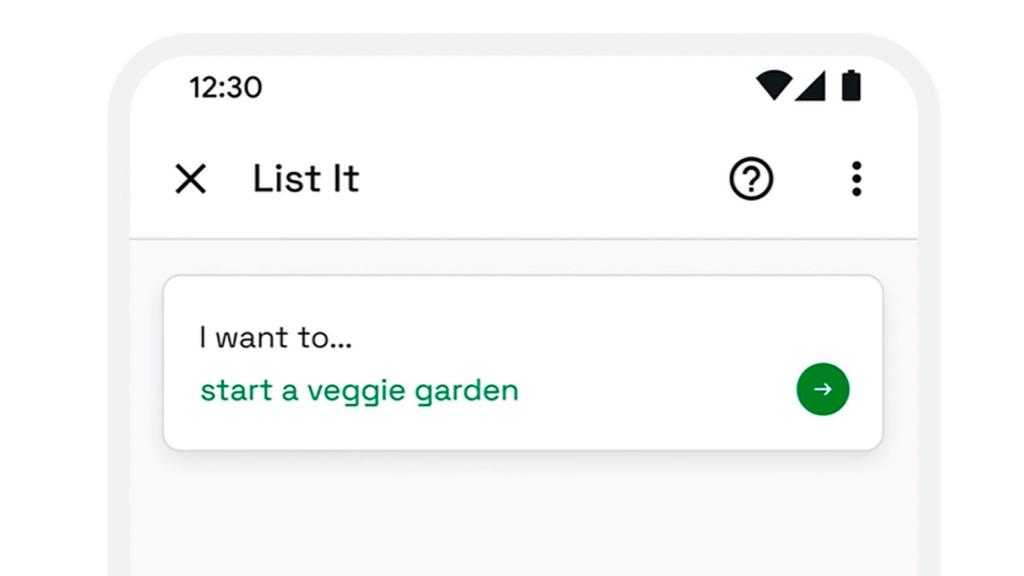
Task: Tap the 12:30 clock display
Action: click(x=224, y=88)
